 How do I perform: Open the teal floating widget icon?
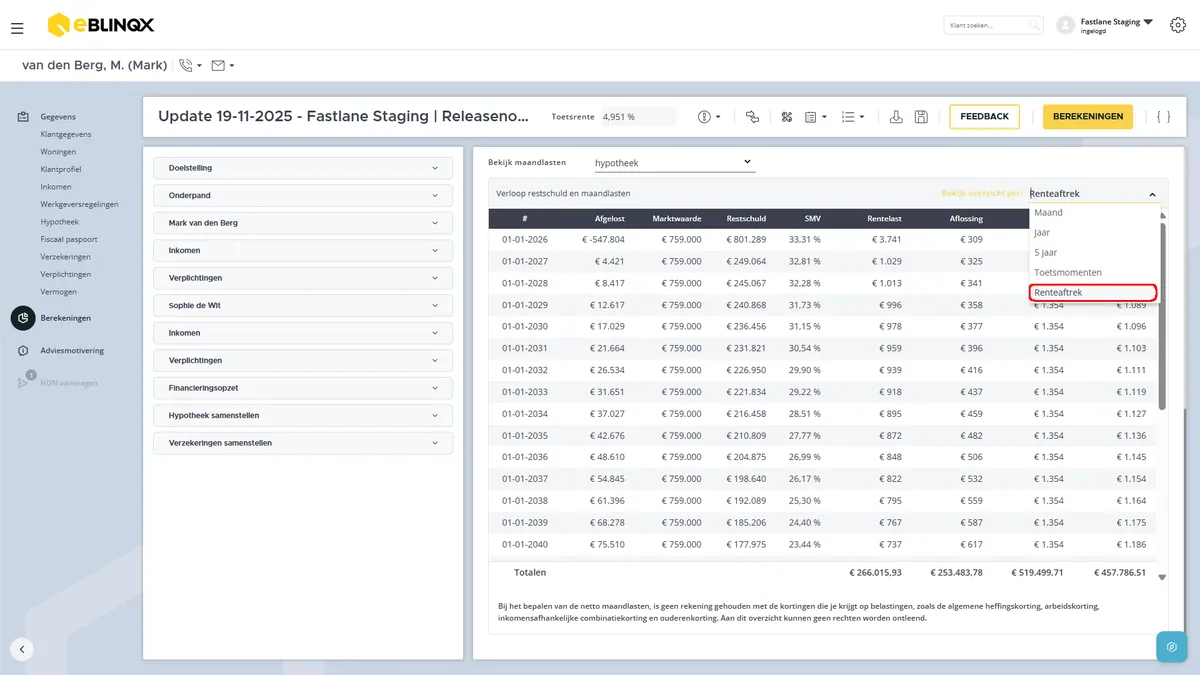click(1171, 646)
